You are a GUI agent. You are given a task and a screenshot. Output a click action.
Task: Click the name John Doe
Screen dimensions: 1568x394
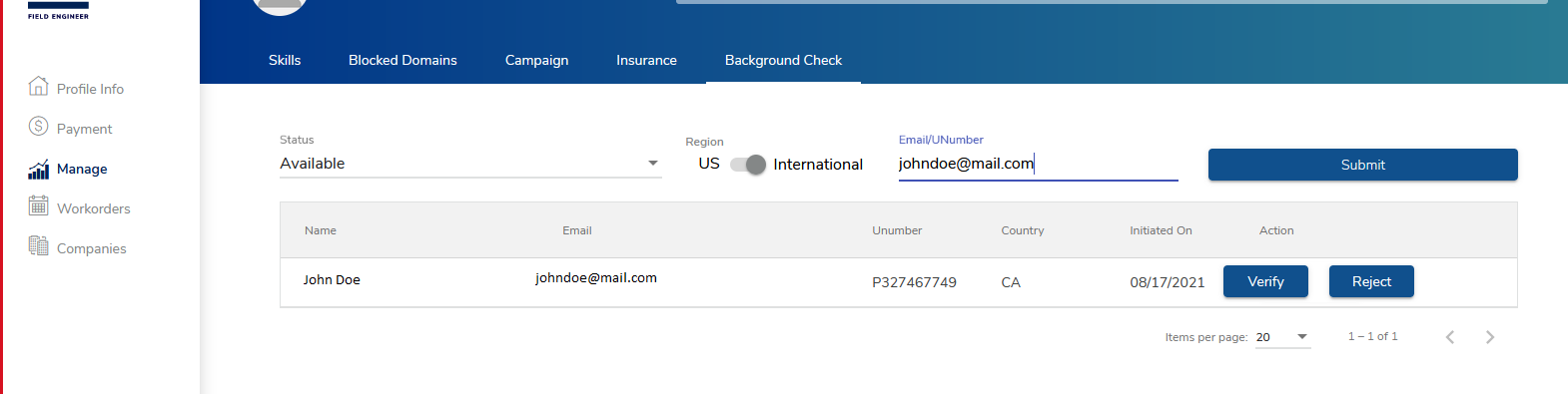tap(332, 280)
